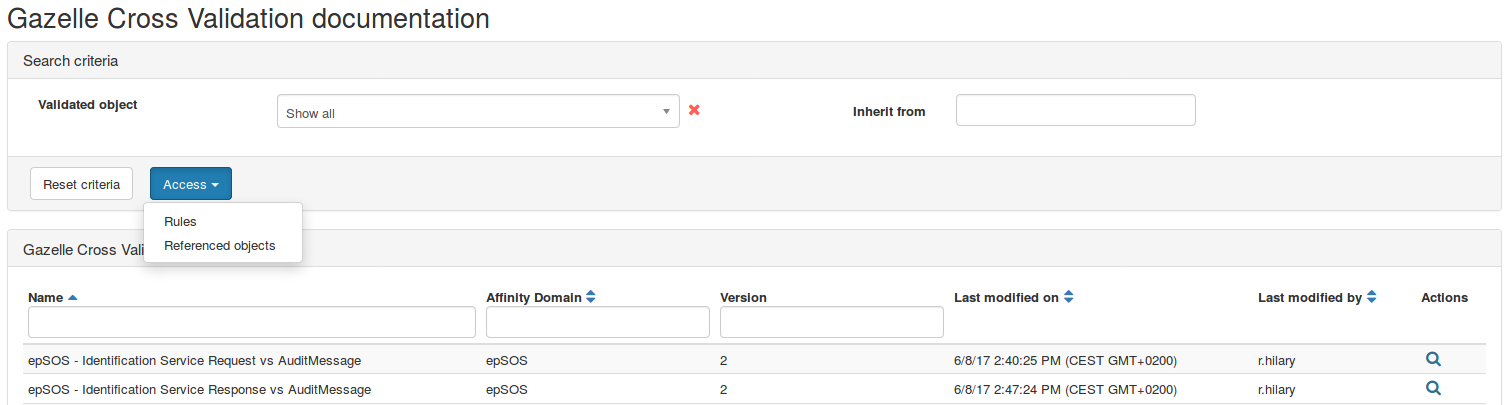The width and height of the screenshot is (1511, 405).
Task: Sort by Last modified on arrows
Action: [x=1068, y=297]
